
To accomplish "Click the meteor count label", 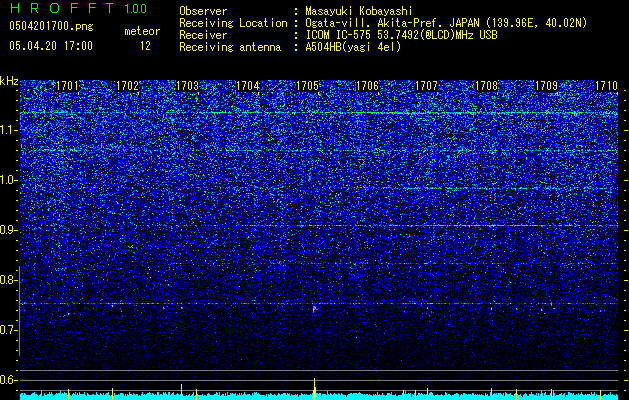I will tap(142, 31).
